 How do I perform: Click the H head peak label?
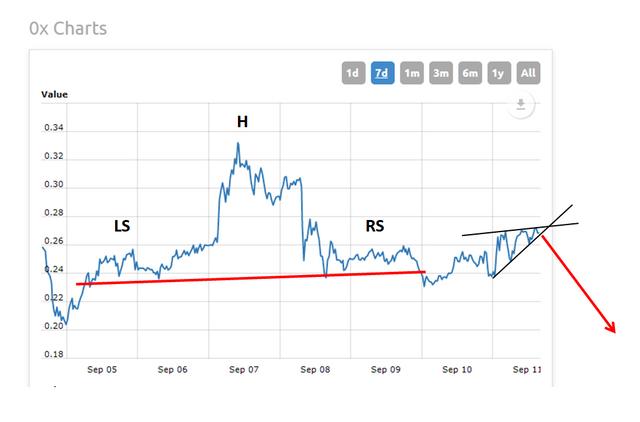242,122
